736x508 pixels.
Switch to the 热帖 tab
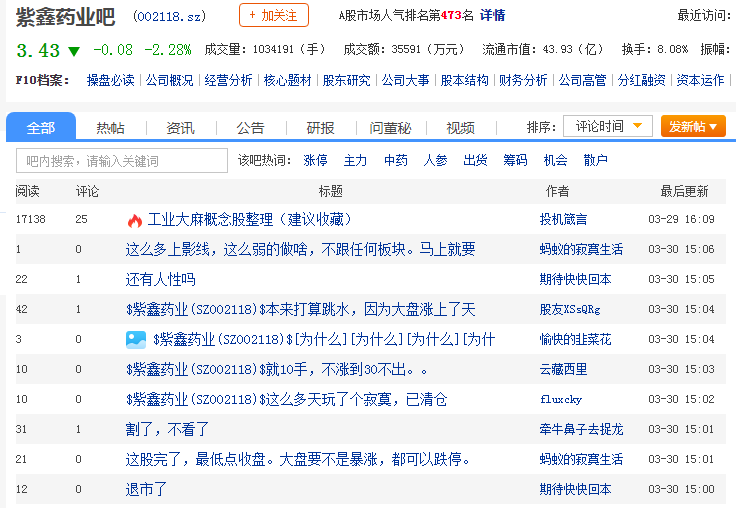[x=110, y=128]
